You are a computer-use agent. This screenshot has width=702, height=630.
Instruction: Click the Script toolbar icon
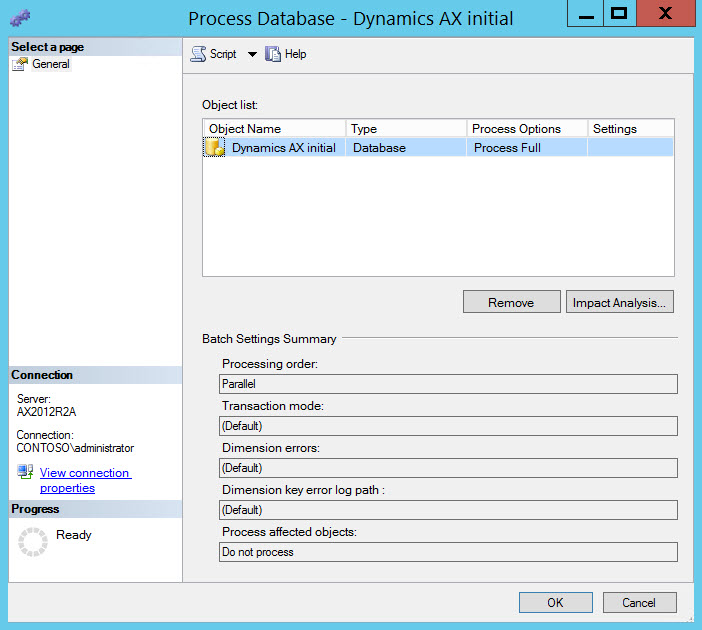click(199, 54)
